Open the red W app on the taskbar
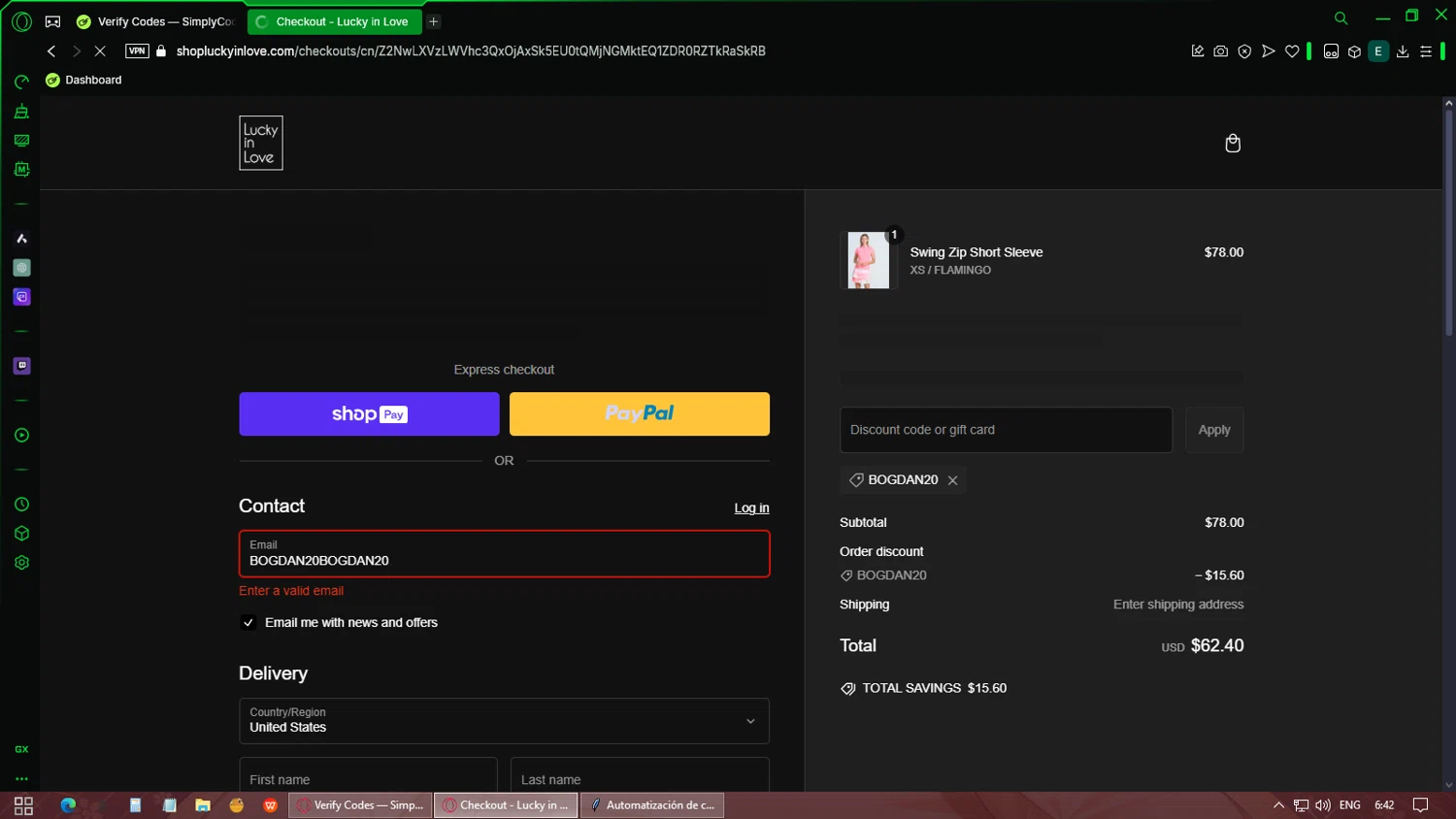 pos(270,805)
